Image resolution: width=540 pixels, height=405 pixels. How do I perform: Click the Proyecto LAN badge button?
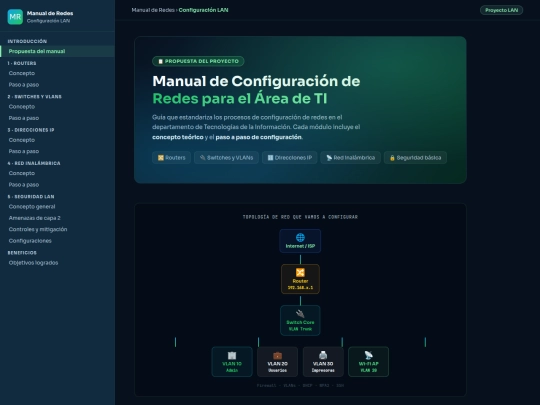pos(501,10)
